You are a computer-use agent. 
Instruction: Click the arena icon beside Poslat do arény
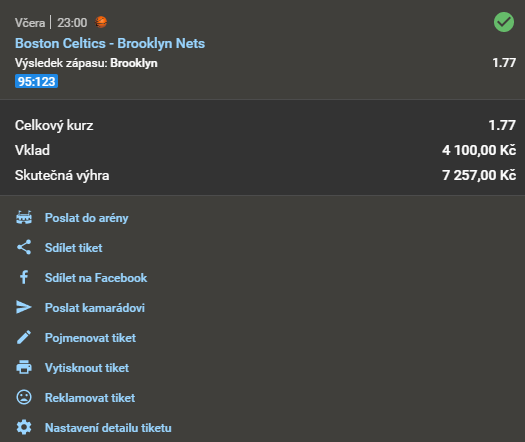tap(24, 217)
